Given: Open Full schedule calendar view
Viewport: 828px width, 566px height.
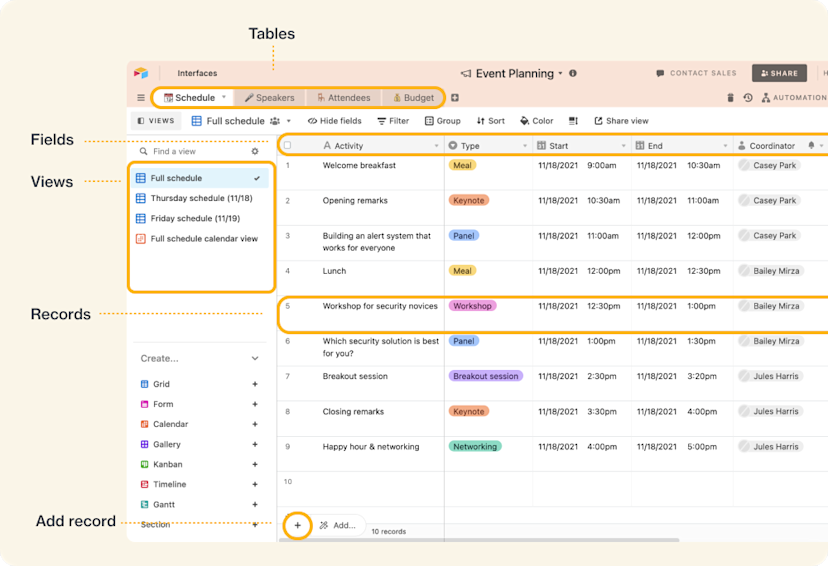Looking at the screenshot, I should point(201,239).
